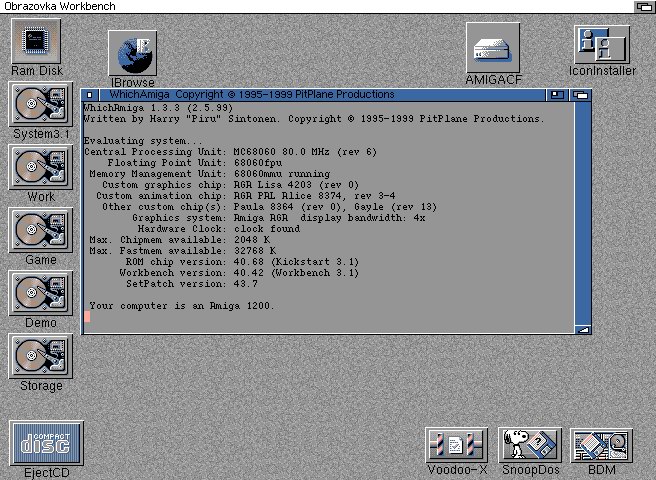
Task: Click the WhichAmiga vertical scrollbar
Action: tap(583, 213)
